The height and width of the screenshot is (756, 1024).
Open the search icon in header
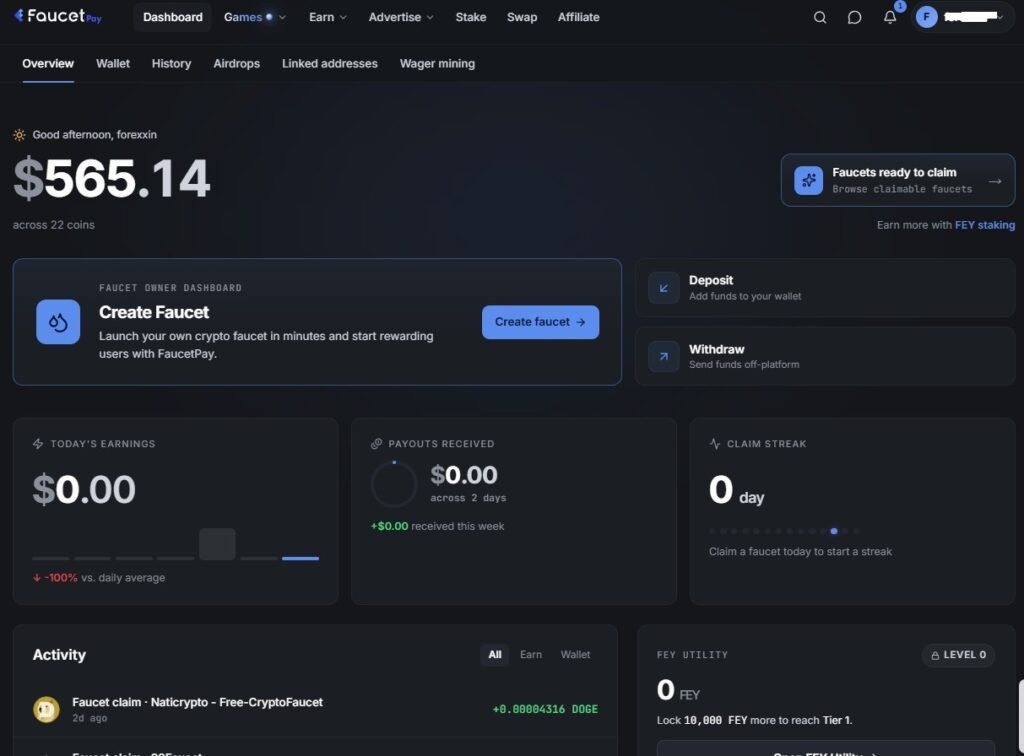click(x=820, y=18)
